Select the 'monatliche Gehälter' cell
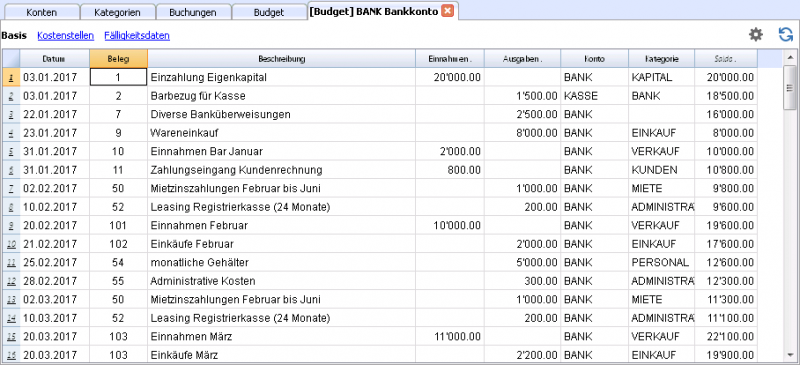 click(x=282, y=262)
